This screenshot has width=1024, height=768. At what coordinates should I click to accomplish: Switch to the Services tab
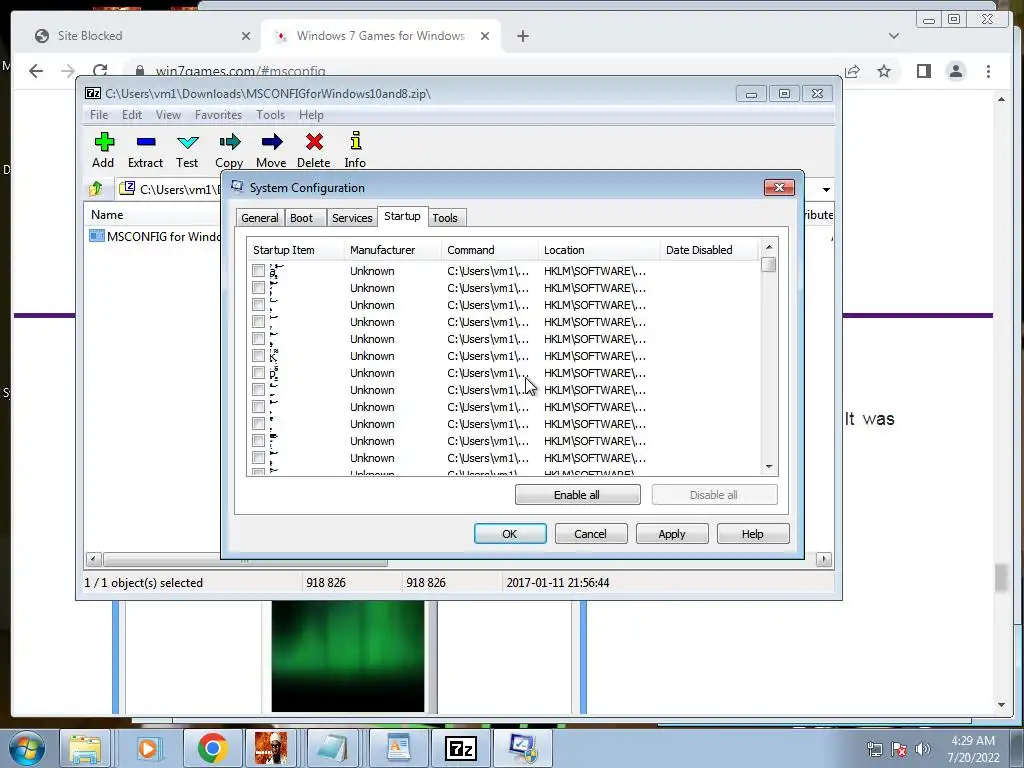click(352, 217)
